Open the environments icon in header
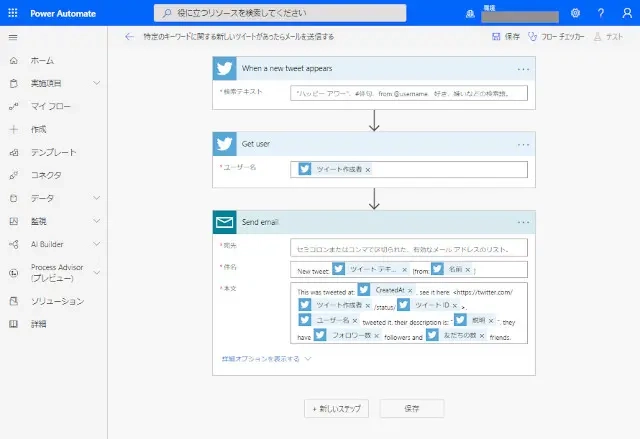 [470, 14]
